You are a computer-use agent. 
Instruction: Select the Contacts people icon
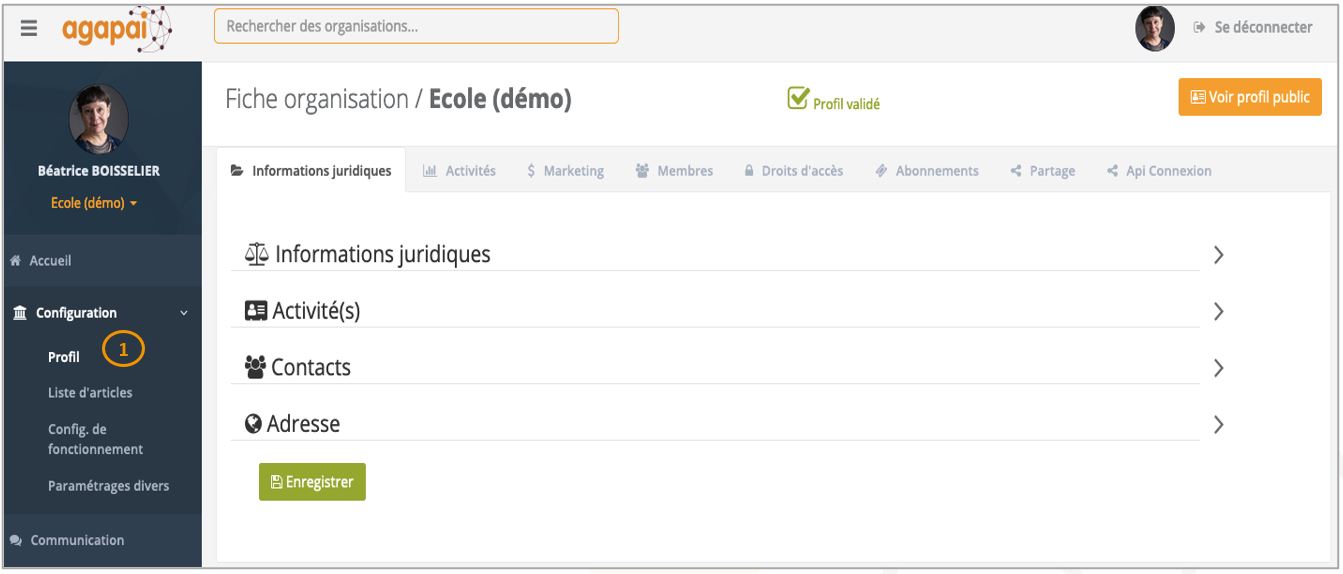[x=255, y=368]
